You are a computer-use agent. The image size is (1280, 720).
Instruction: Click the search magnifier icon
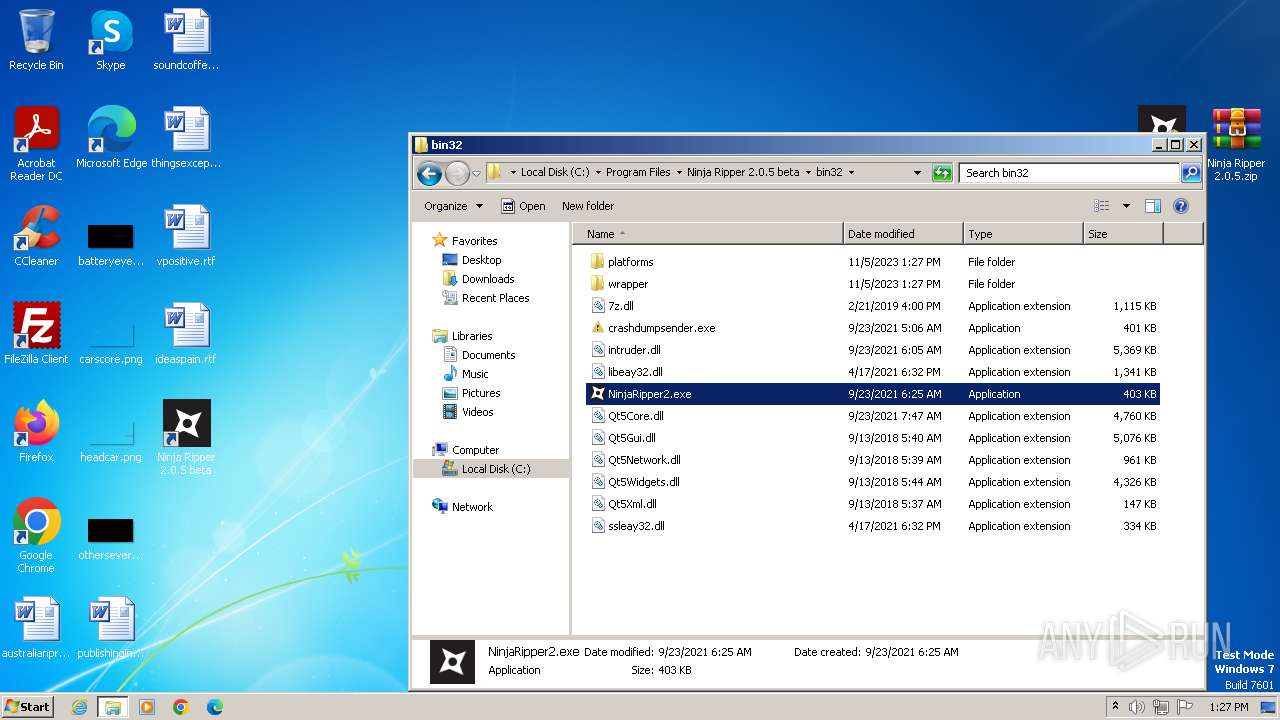pyautogui.click(x=1190, y=173)
